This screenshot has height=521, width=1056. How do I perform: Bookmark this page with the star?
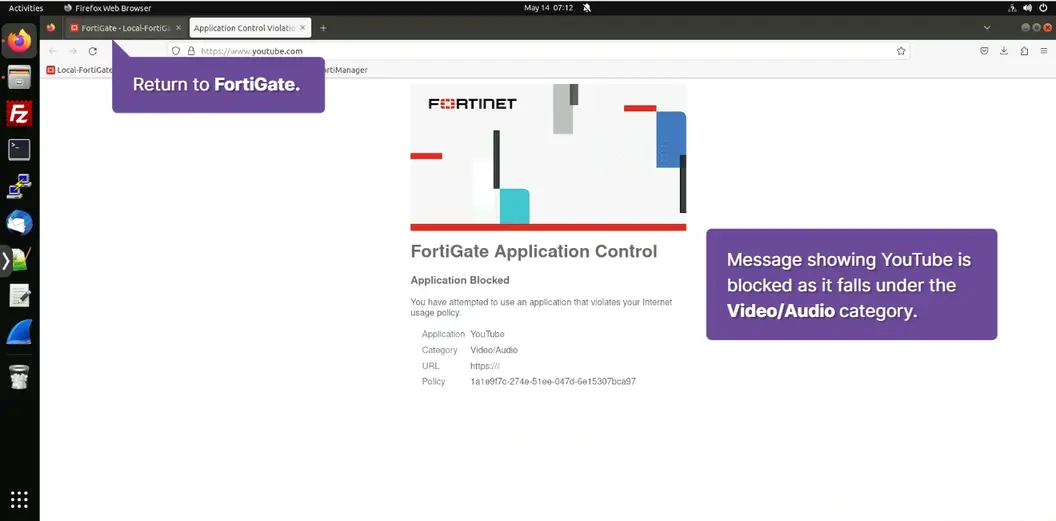(901, 51)
